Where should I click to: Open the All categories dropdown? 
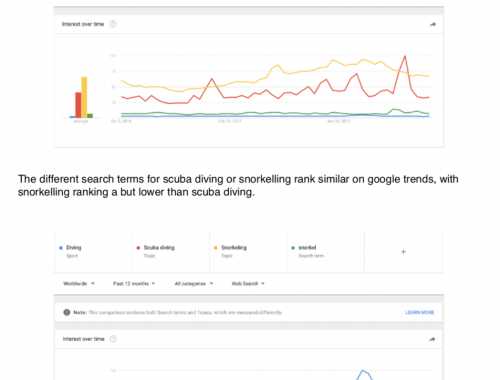[x=194, y=284]
